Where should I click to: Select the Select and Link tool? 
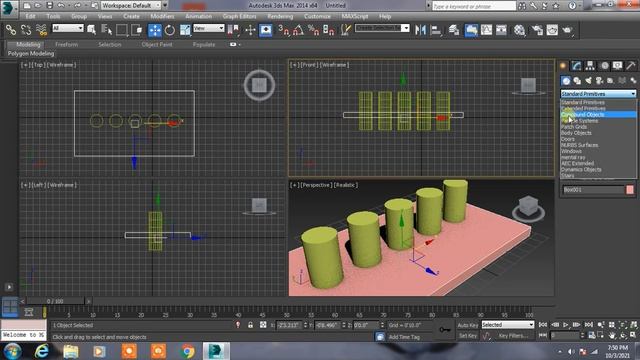[x=11, y=30]
